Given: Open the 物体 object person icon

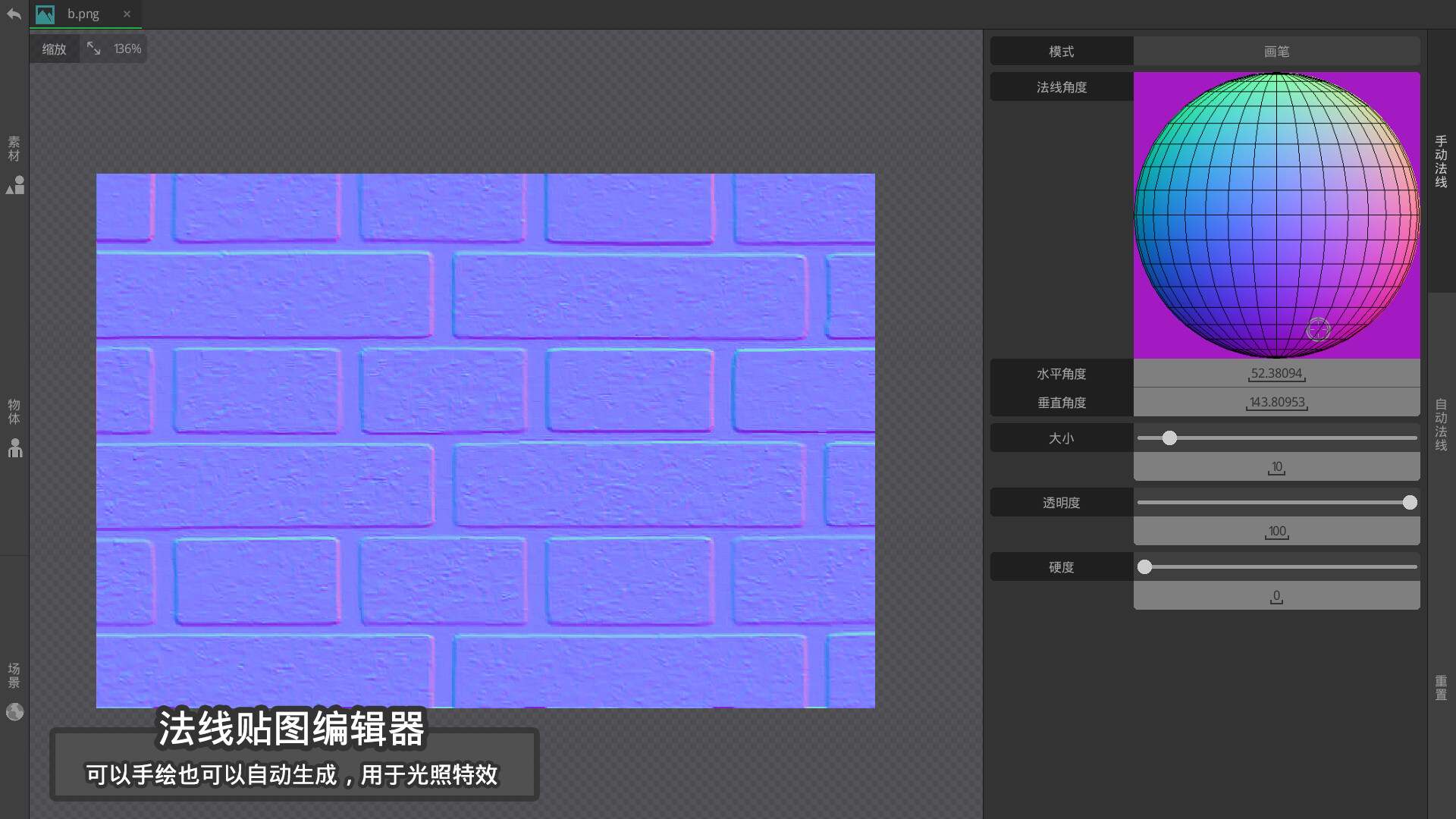Looking at the screenshot, I should click(15, 448).
